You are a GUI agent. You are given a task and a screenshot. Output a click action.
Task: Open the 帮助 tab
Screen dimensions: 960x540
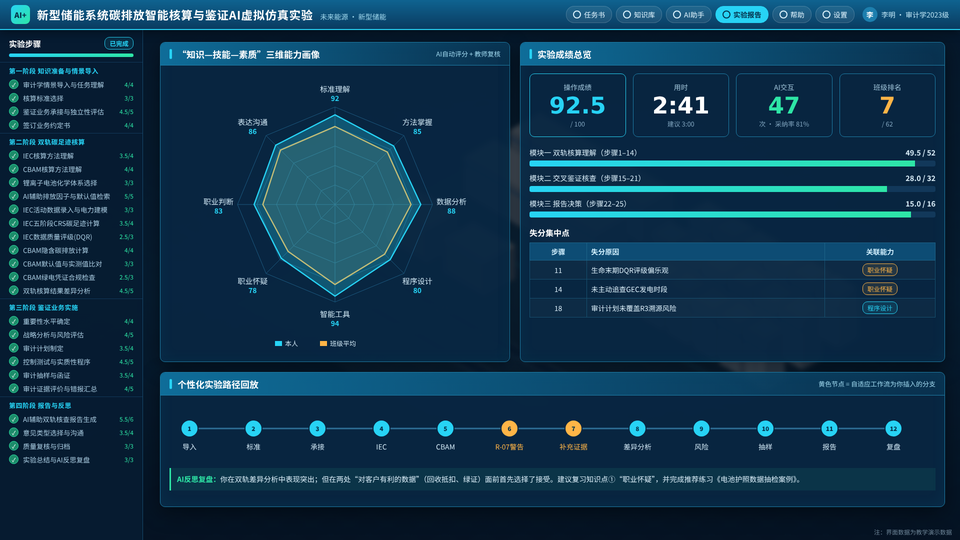click(792, 15)
